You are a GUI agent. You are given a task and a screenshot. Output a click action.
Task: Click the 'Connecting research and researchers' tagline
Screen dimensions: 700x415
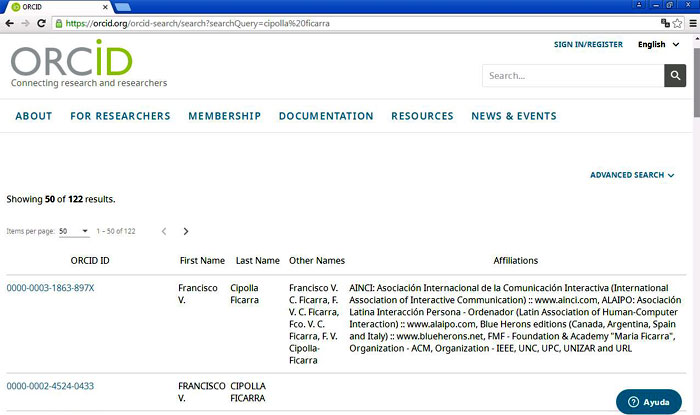[x=89, y=83]
